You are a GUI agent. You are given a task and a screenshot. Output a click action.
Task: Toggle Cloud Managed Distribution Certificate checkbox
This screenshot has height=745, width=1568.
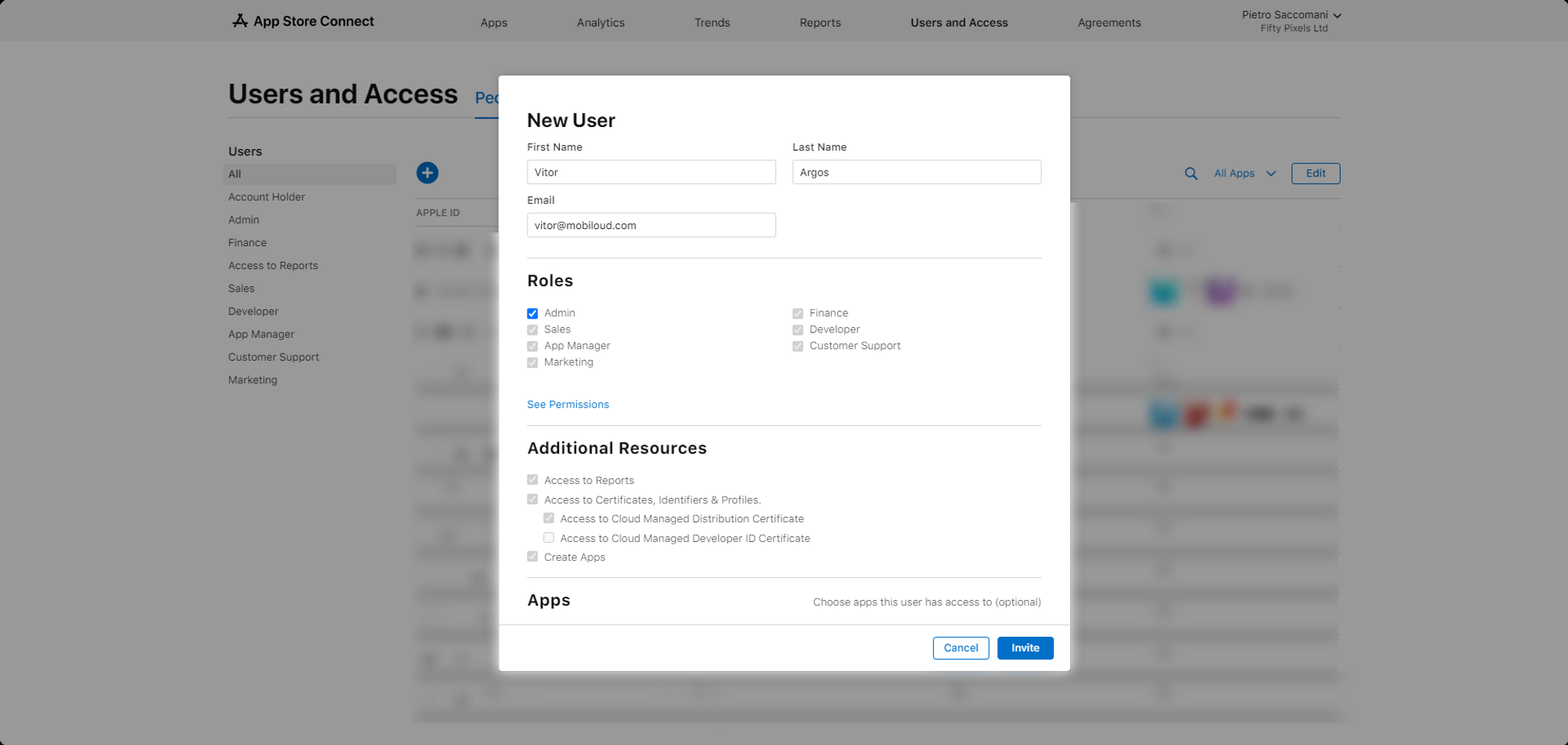549,518
